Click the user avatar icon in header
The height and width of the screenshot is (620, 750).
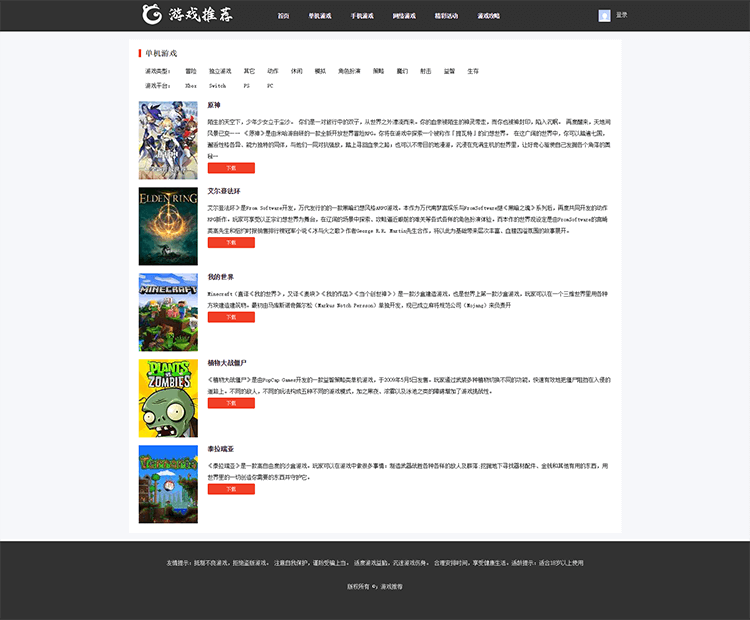point(604,15)
